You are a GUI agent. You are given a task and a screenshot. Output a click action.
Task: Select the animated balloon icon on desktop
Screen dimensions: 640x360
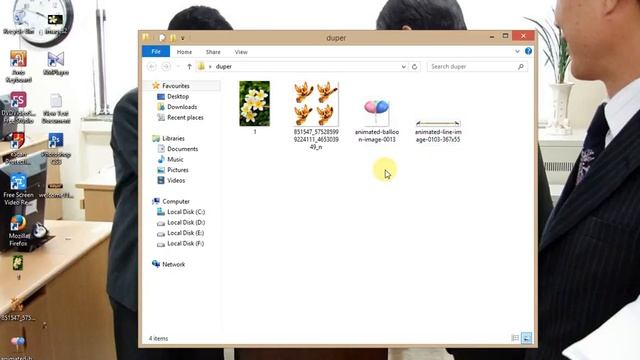18,347
